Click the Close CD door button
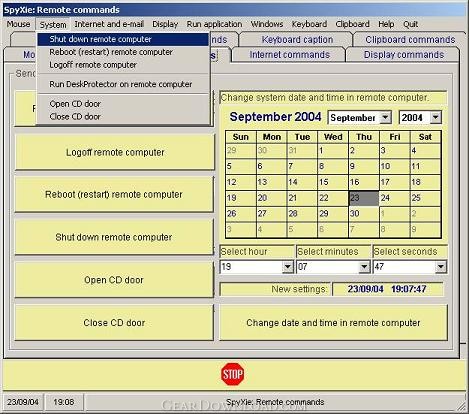Image resolution: width=469 pixels, height=414 pixels. coord(114,323)
